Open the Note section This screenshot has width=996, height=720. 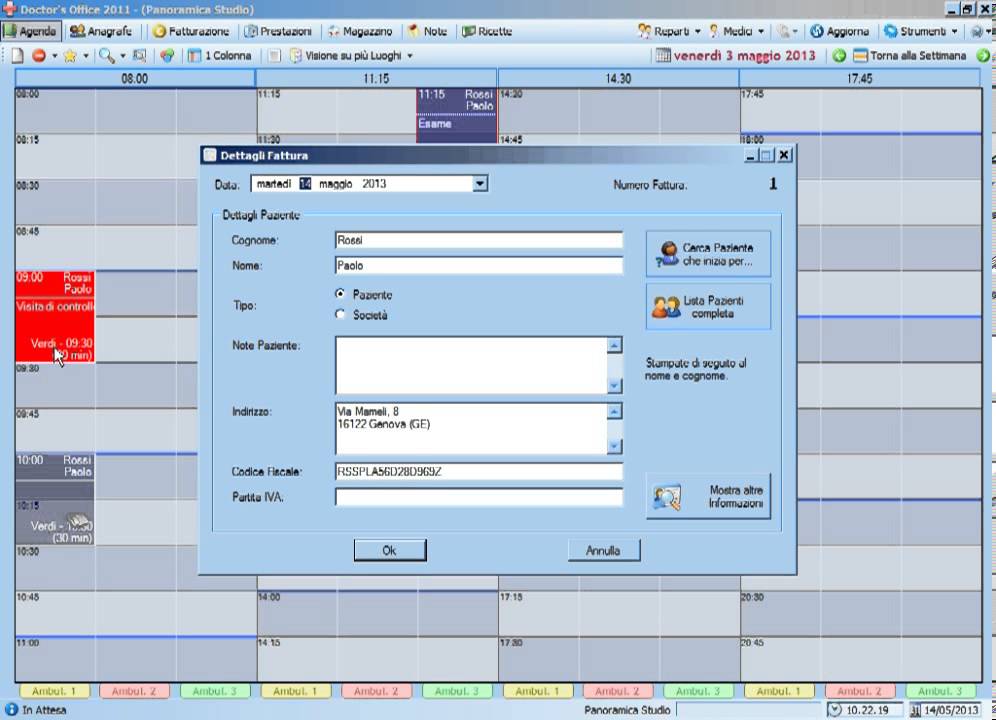[427, 31]
